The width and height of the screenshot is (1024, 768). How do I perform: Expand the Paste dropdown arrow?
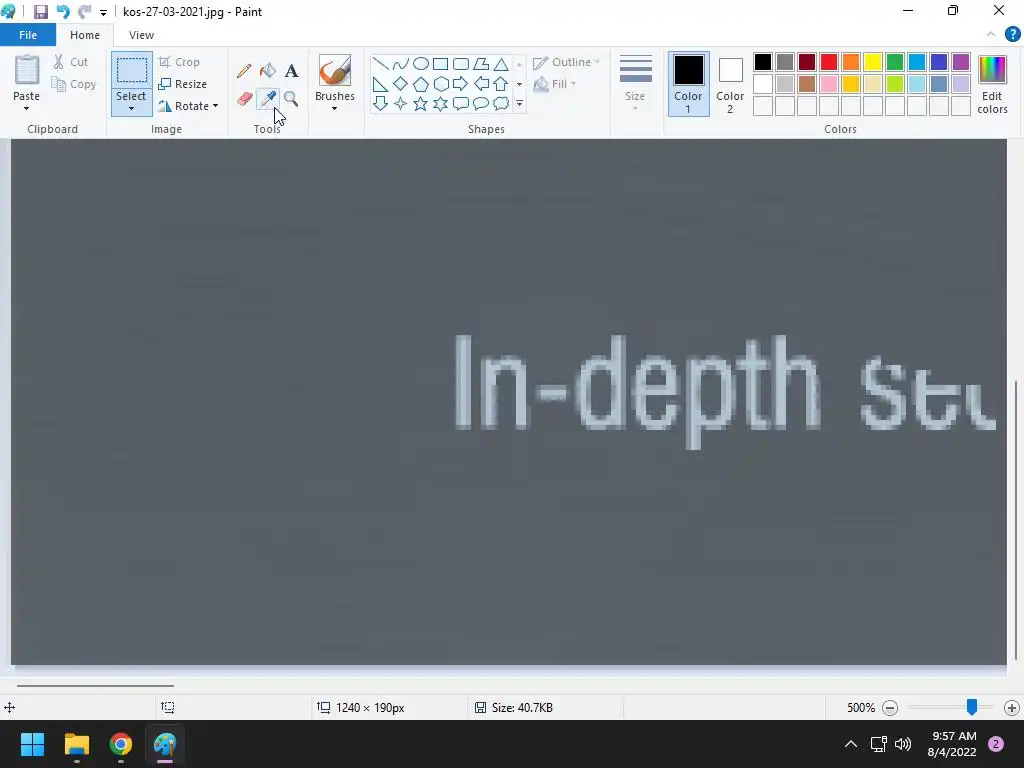click(x=27, y=108)
